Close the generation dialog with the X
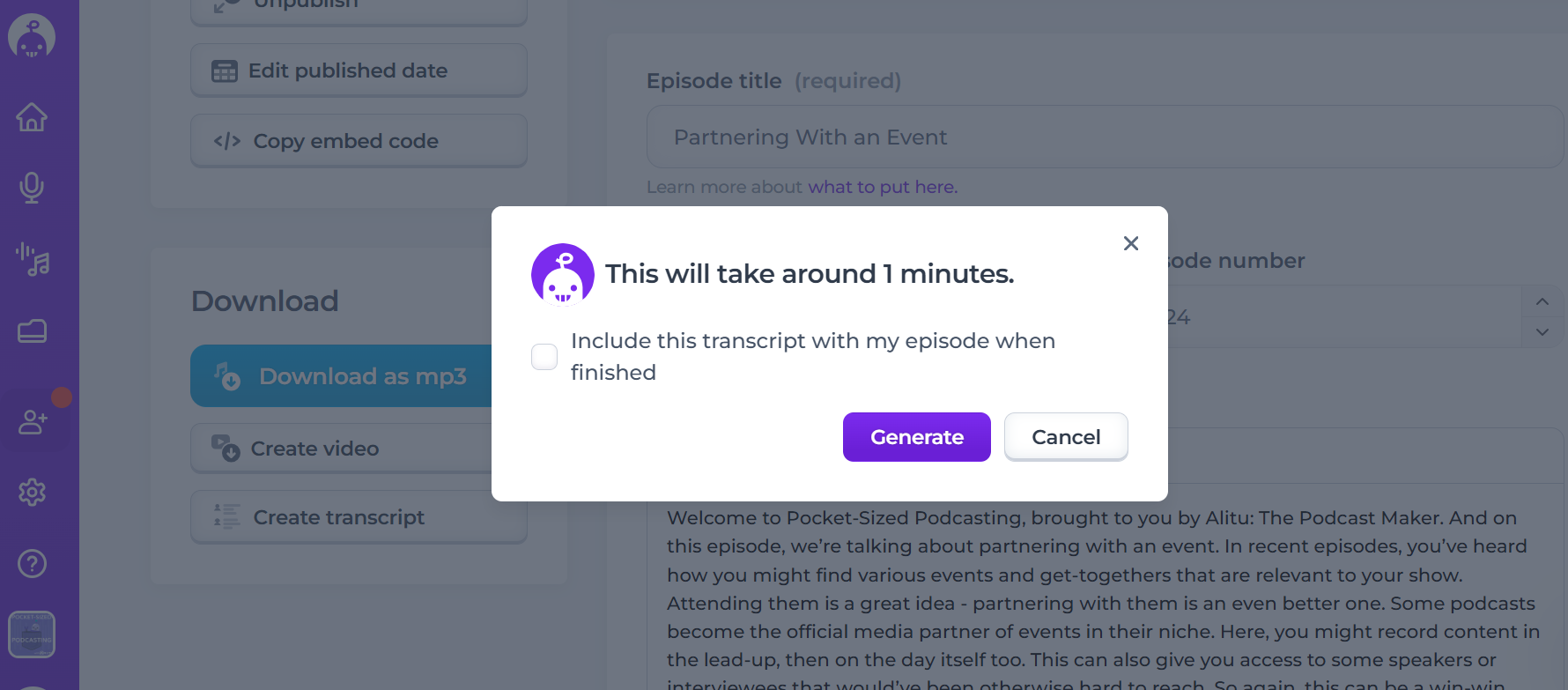Screen dimensions: 1568x690 click(x=1130, y=243)
